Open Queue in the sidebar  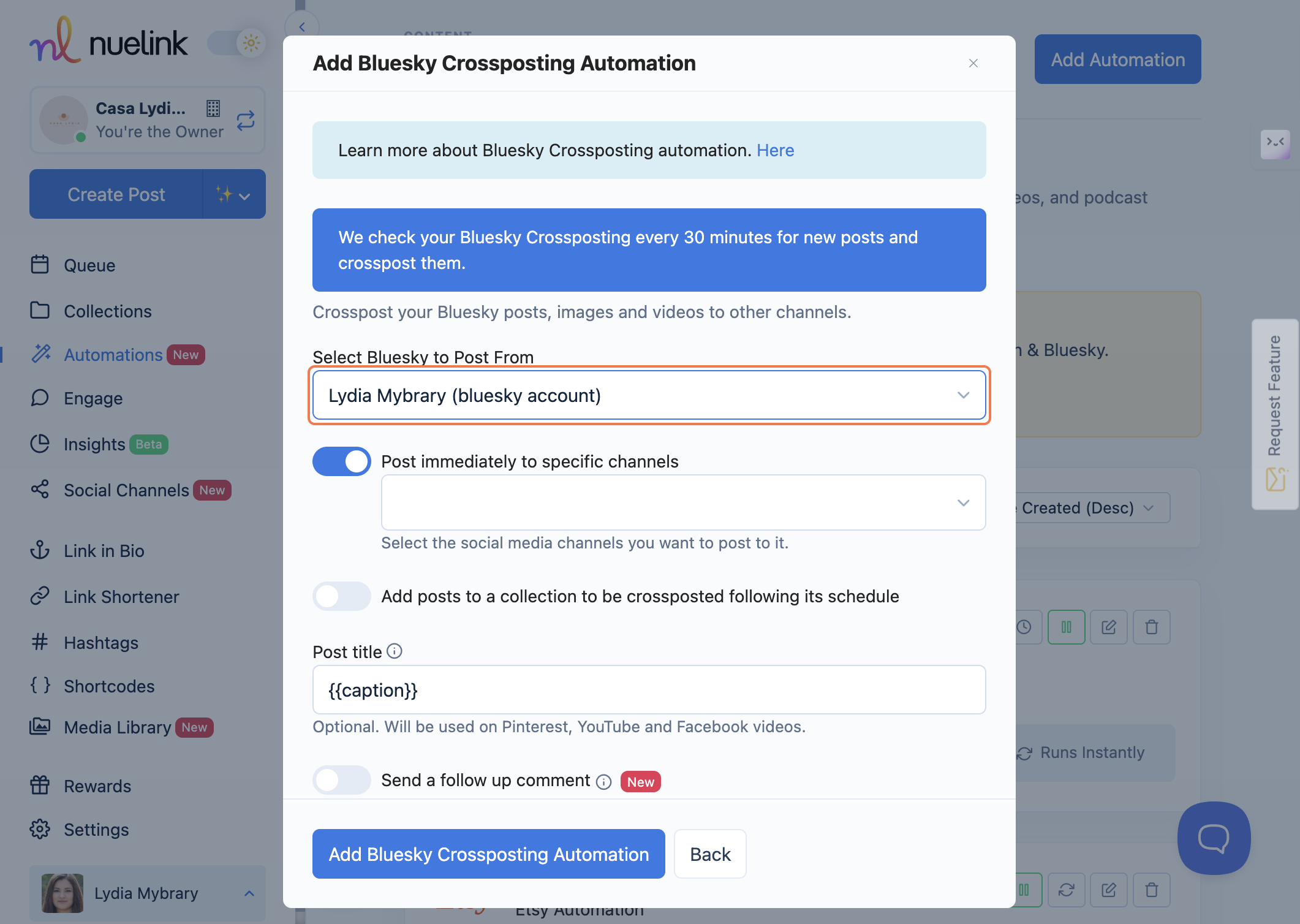[89, 265]
